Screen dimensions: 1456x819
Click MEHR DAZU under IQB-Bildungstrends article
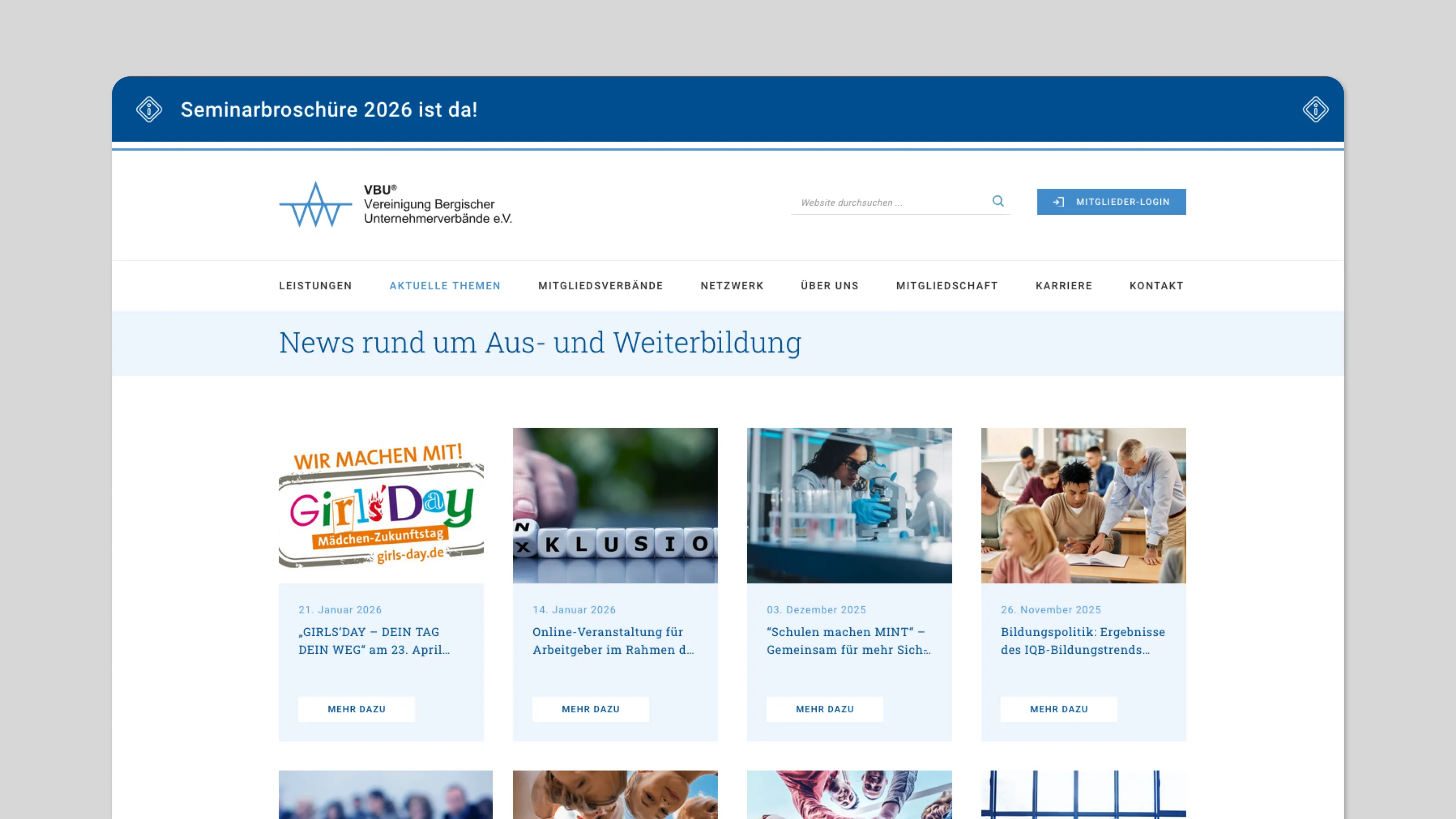[1059, 709]
